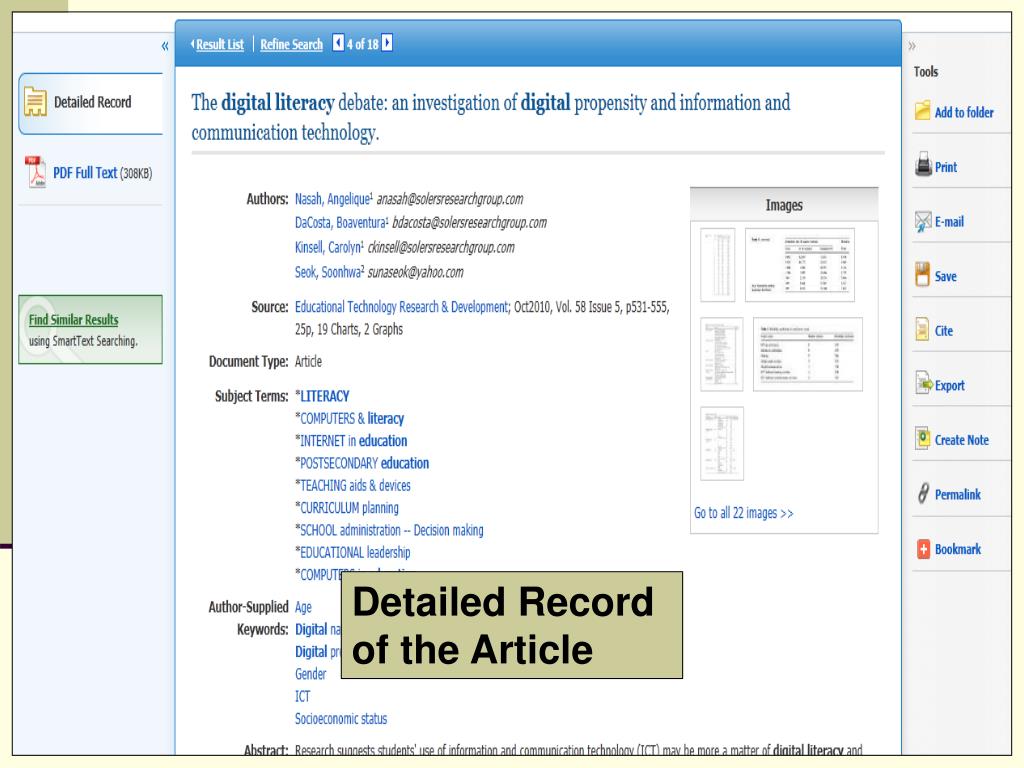The width and height of the screenshot is (1024, 768).
Task: Click Document Type value Article
Action: coord(308,362)
